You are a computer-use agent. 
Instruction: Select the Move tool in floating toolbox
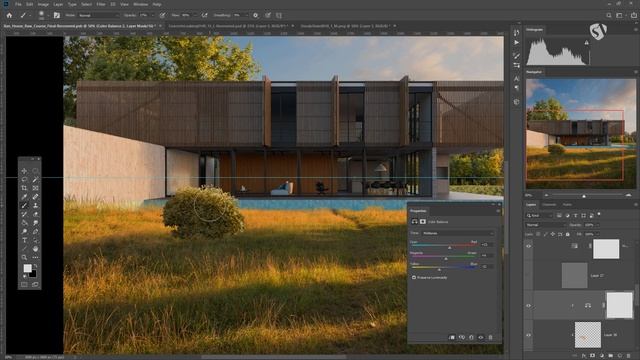click(24, 171)
